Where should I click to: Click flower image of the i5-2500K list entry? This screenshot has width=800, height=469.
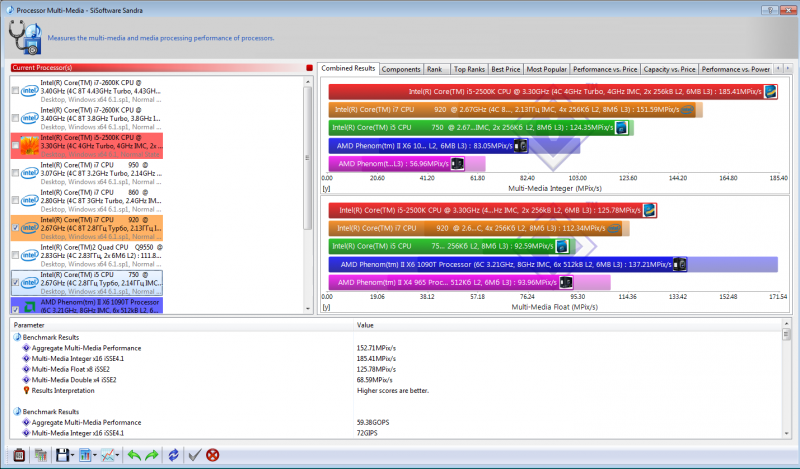click(x=30, y=145)
